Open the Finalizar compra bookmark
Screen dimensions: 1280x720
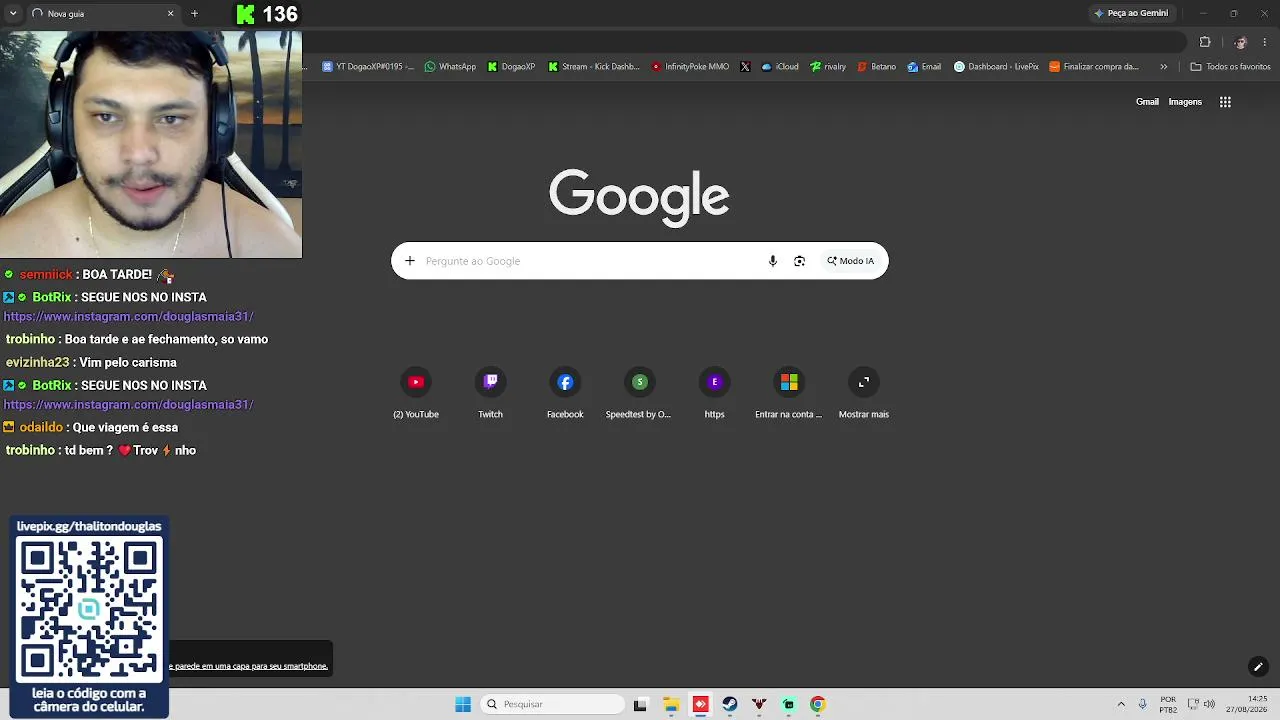pyautogui.click(x=1094, y=67)
